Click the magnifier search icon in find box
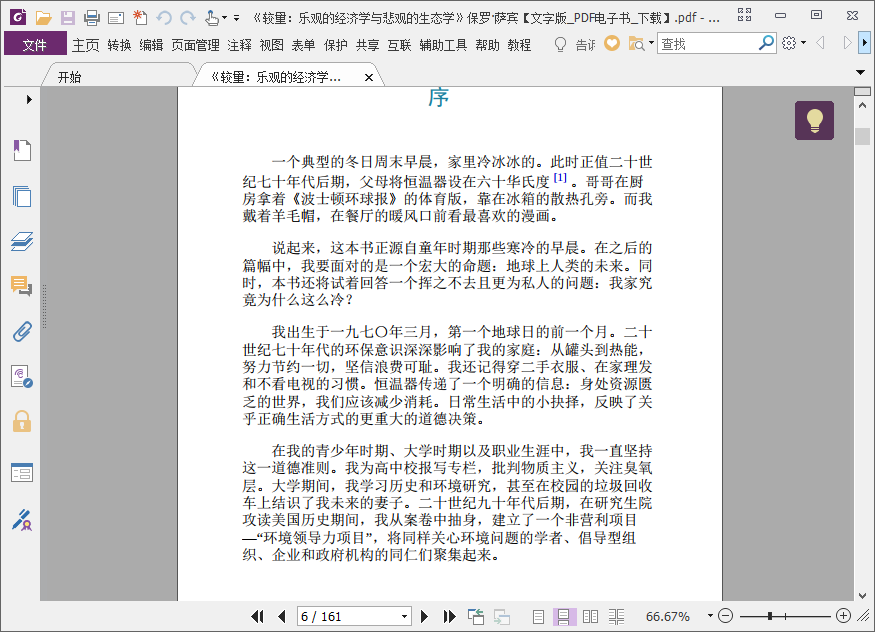The image size is (875, 632). point(766,42)
